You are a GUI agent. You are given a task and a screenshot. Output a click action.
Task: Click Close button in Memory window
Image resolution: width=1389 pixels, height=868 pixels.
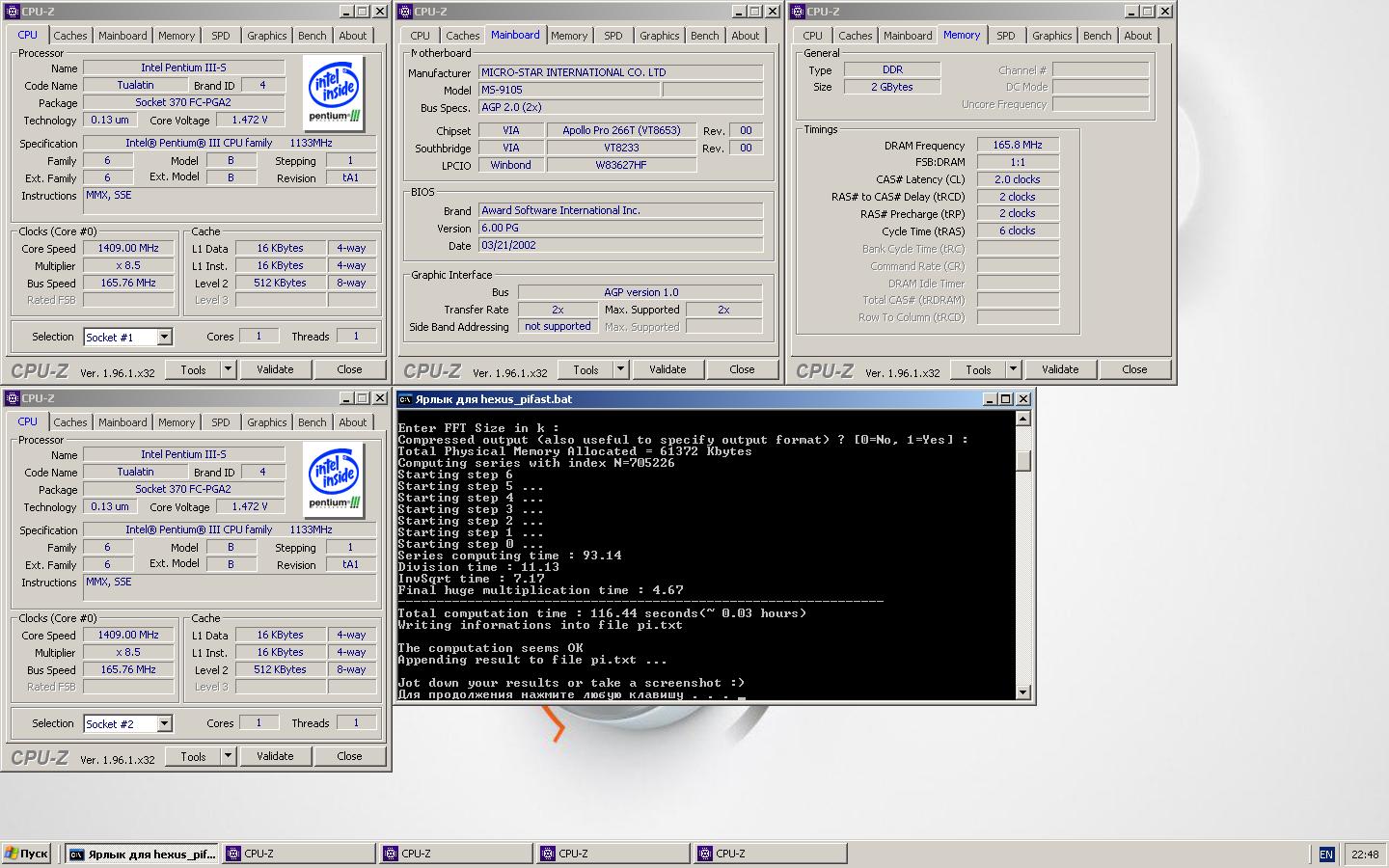pyautogui.click(x=1134, y=369)
